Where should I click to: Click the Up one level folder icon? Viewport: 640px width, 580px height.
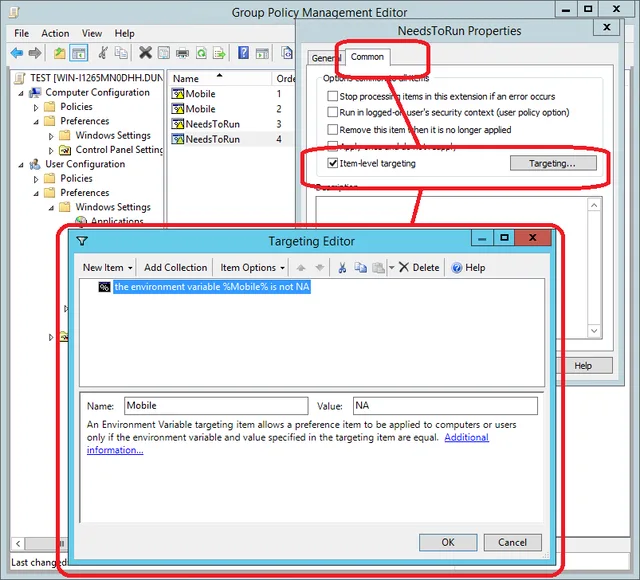pos(60,53)
